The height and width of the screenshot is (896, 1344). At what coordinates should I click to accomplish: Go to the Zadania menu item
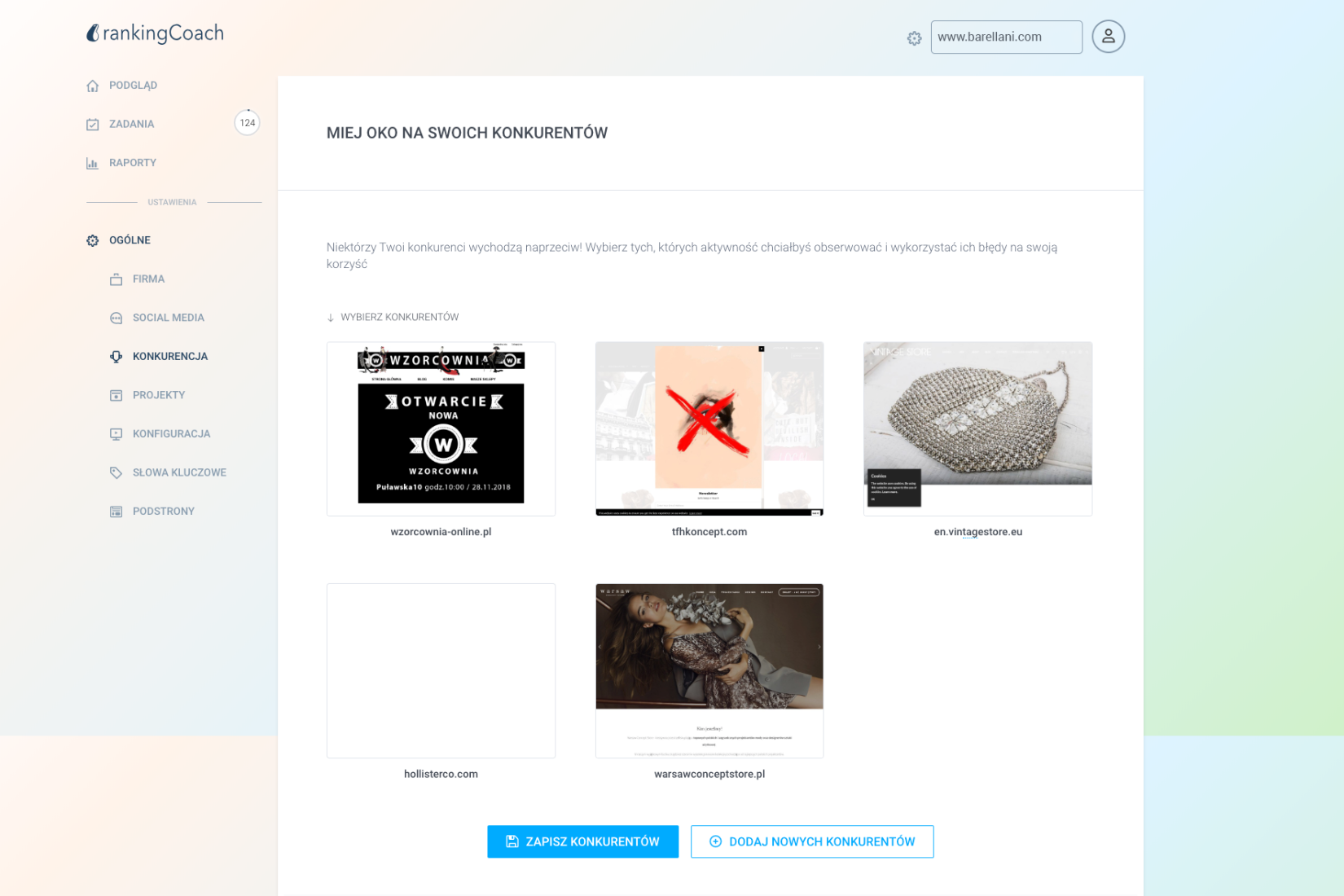(x=131, y=124)
